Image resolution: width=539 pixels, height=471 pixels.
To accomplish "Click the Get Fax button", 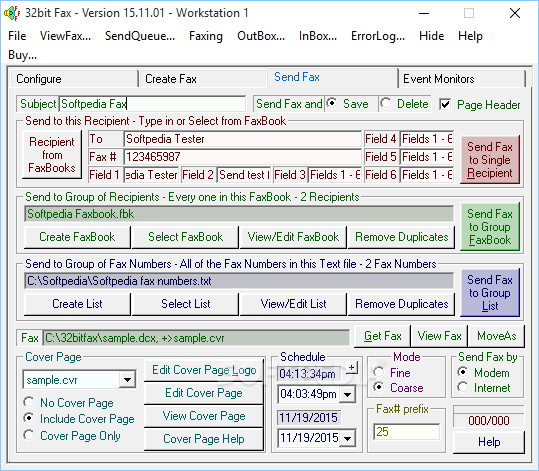I will click(383, 336).
